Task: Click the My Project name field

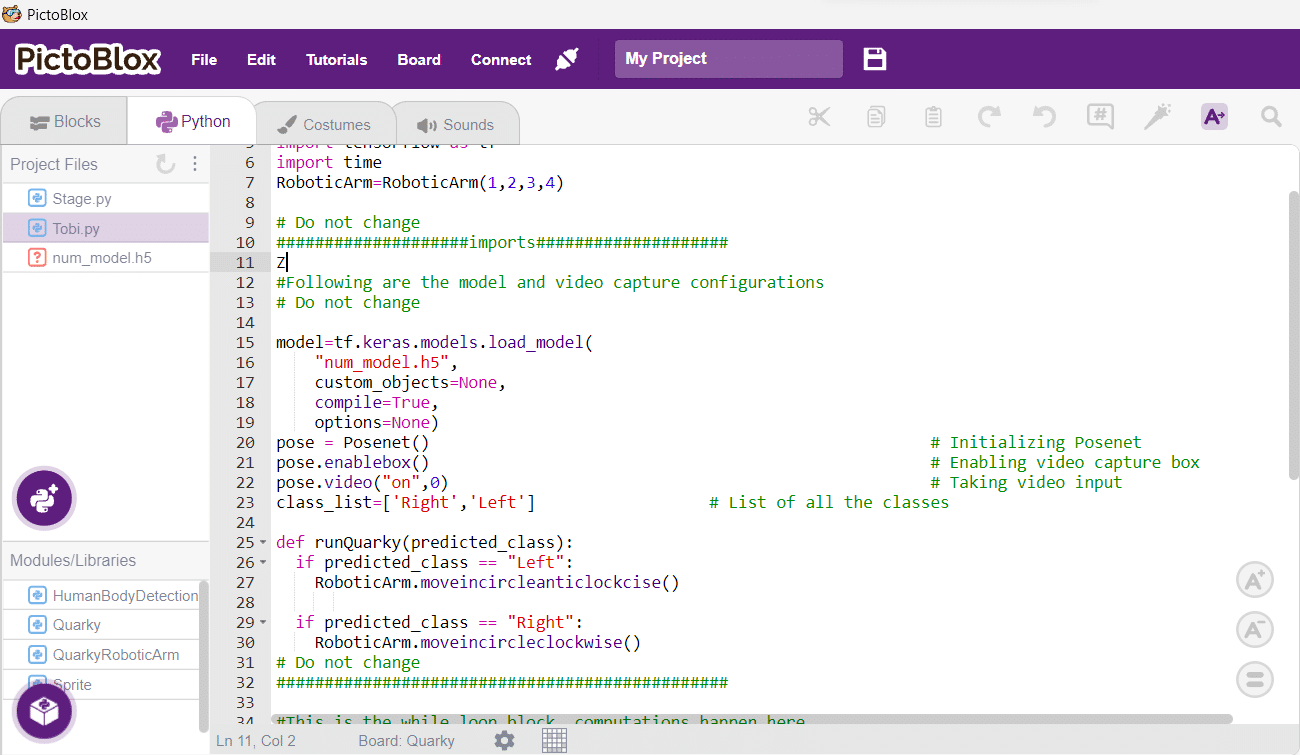Action: [728, 59]
